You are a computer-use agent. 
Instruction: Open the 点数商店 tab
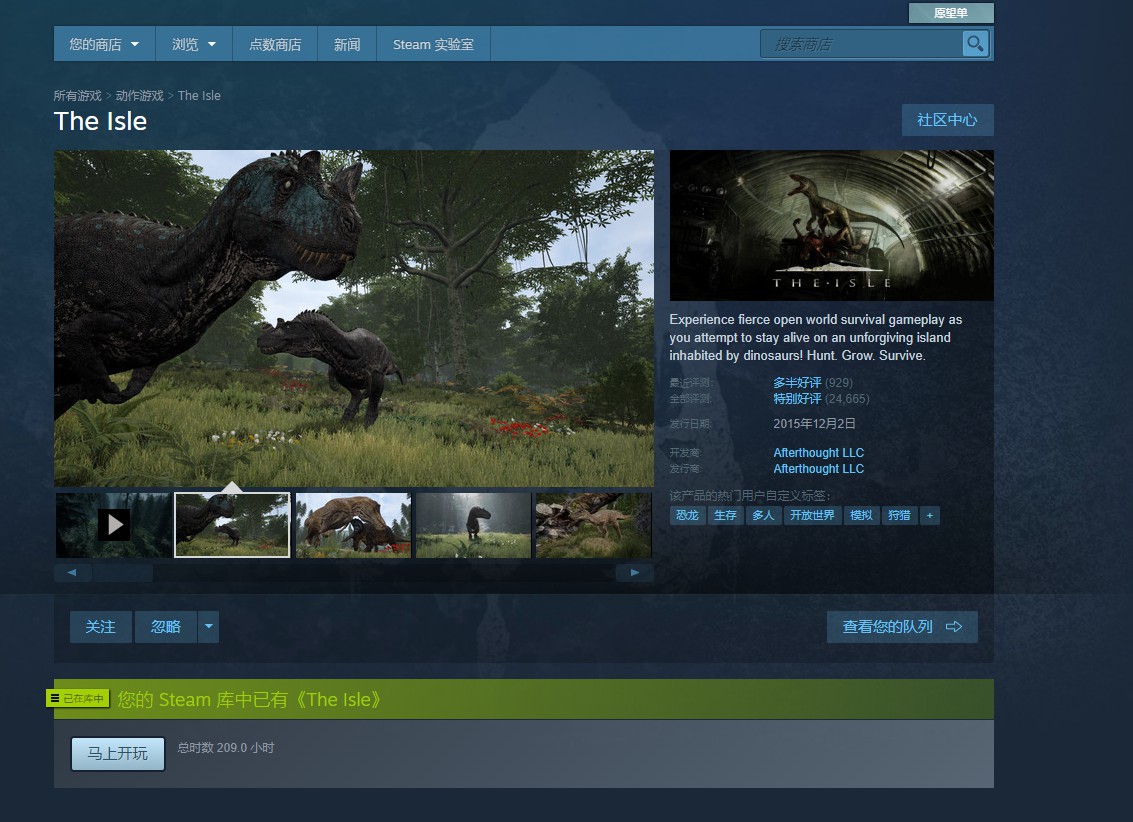pos(275,44)
